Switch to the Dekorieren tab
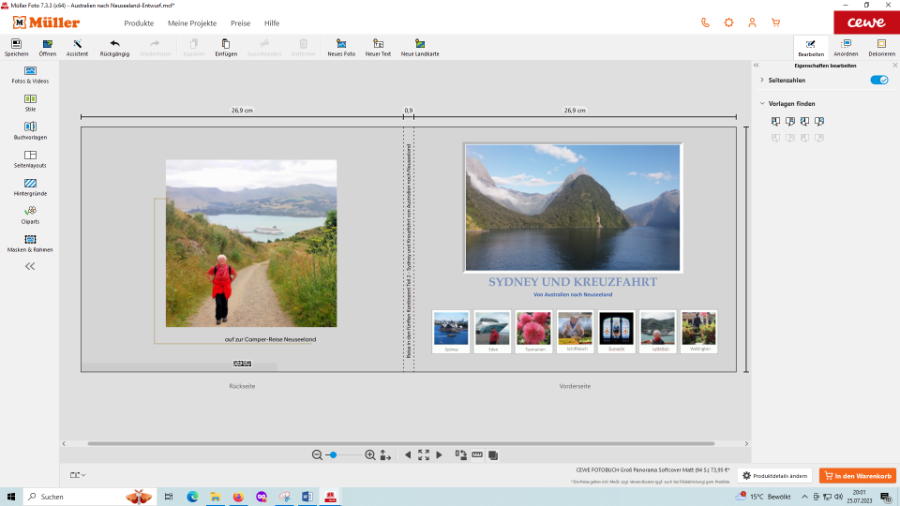This screenshot has height=506, width=900. click(881, 47)
